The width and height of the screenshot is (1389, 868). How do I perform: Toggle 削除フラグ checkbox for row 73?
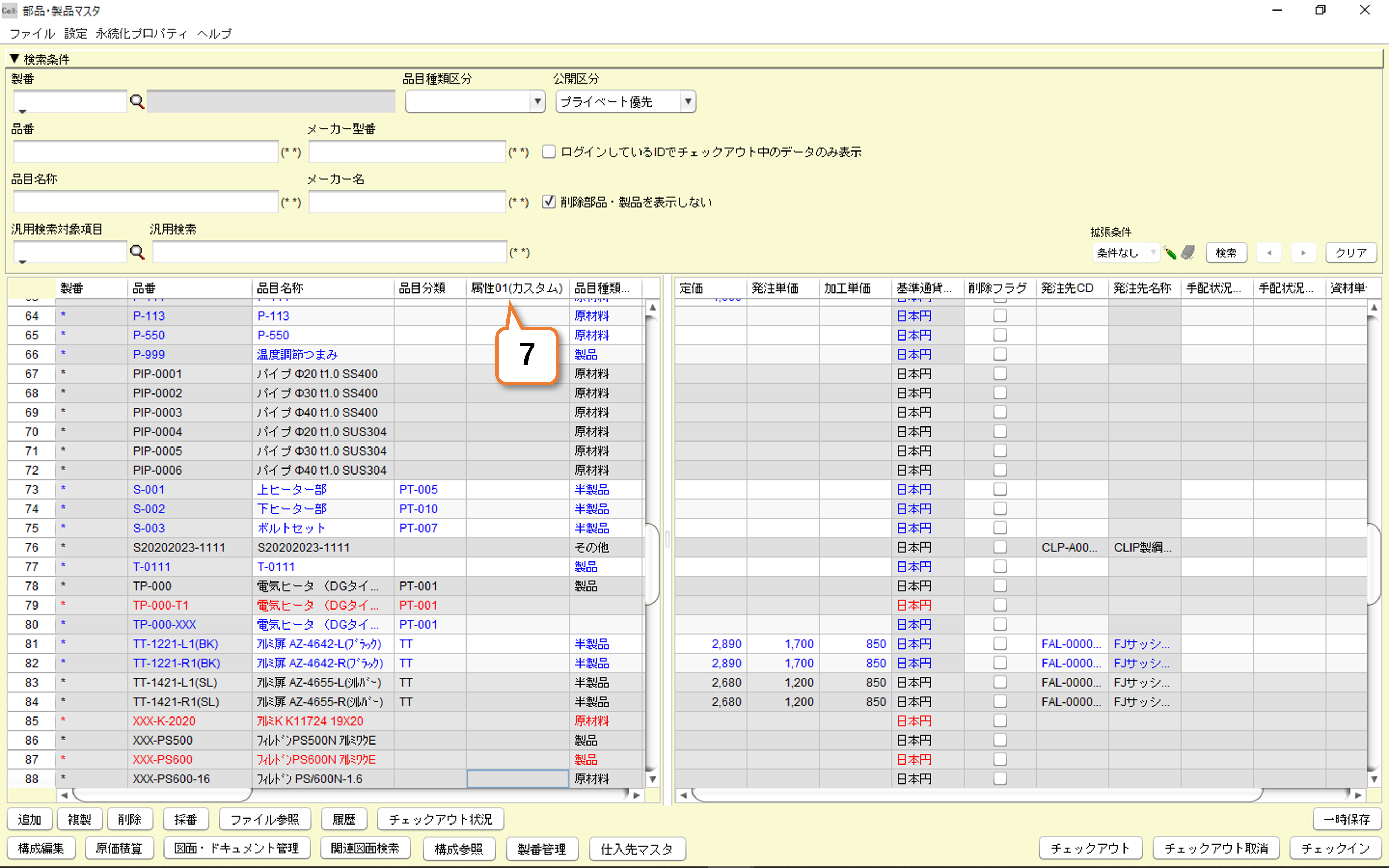[x=1000, y=489]
